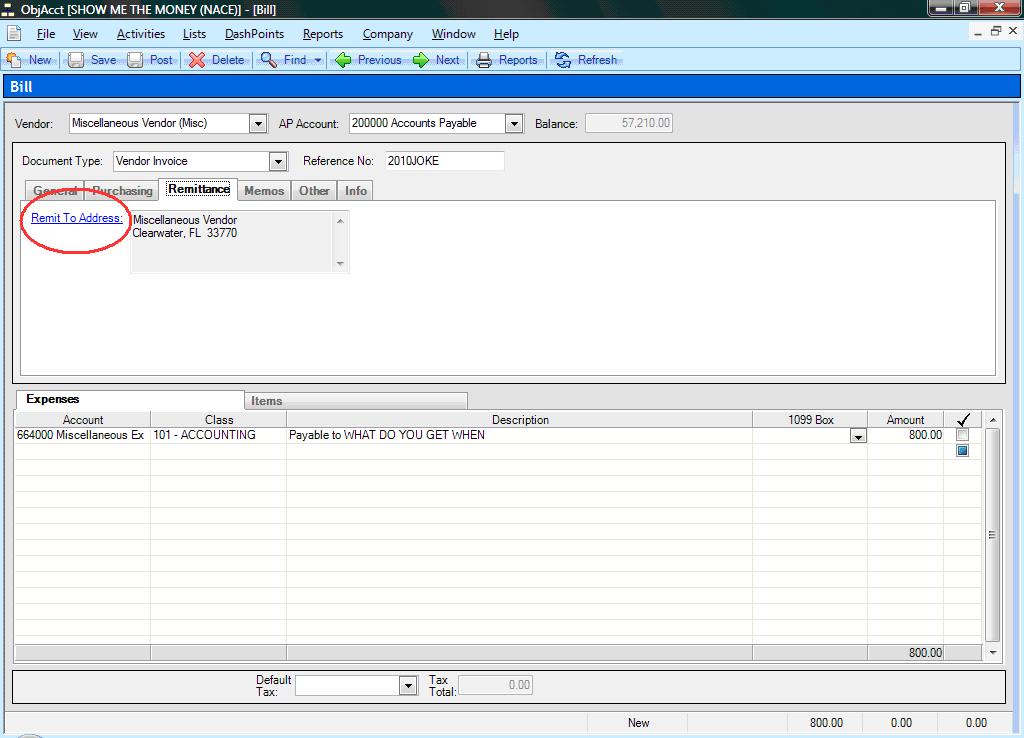Open the DashPoints menu

click(x=254, y=34)
